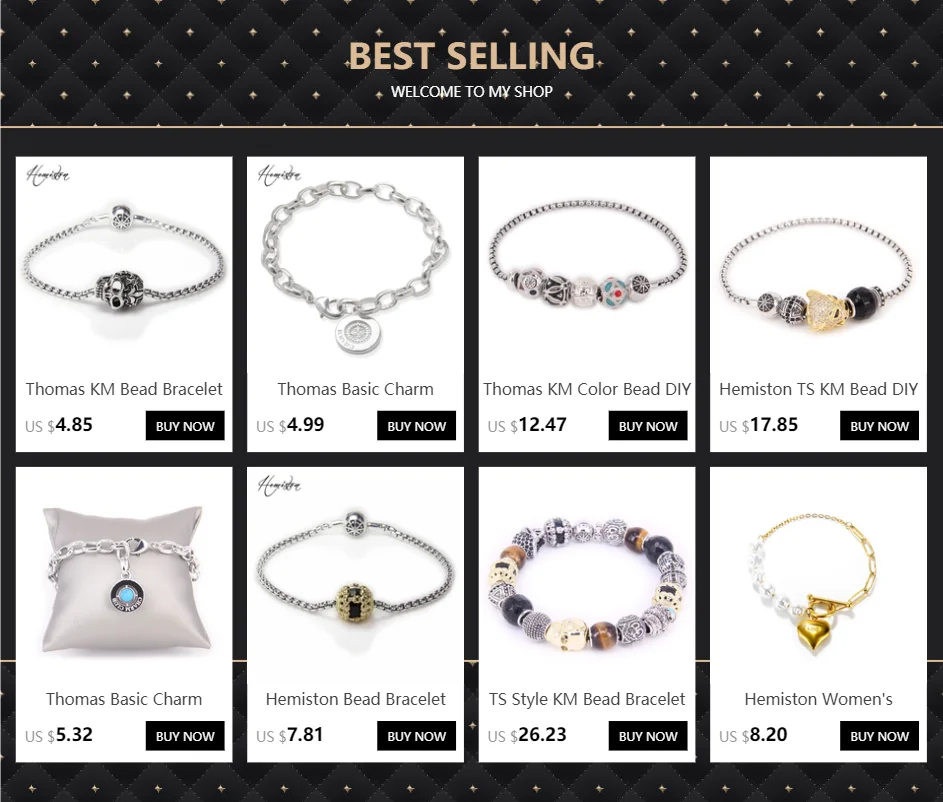Buy the $4.85 Thomas KM Bead Bracelet
This screenshot has height=802, width=943.
click(x=185, y=426)
